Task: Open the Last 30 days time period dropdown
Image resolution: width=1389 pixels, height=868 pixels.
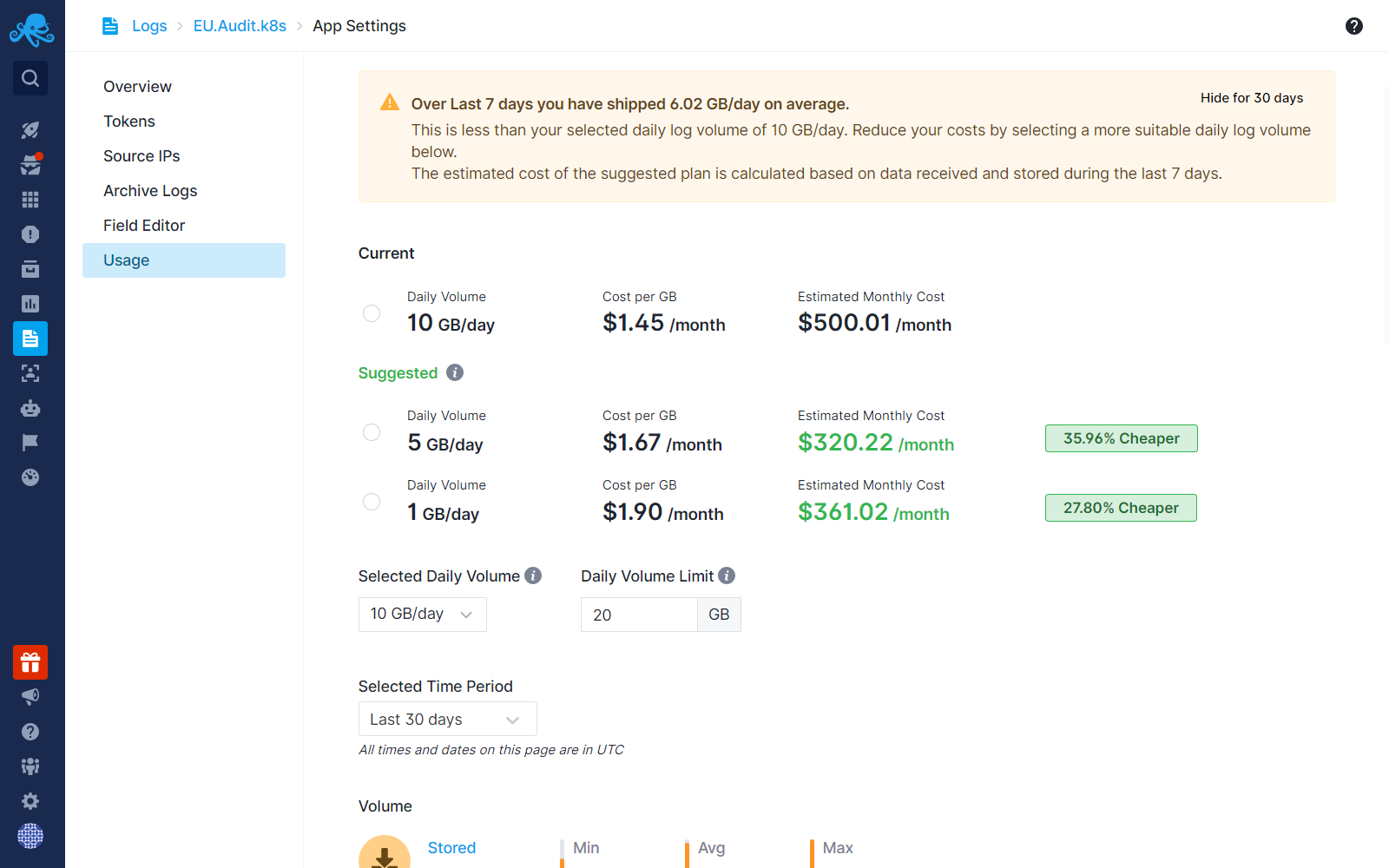Action: click(448, 719)
